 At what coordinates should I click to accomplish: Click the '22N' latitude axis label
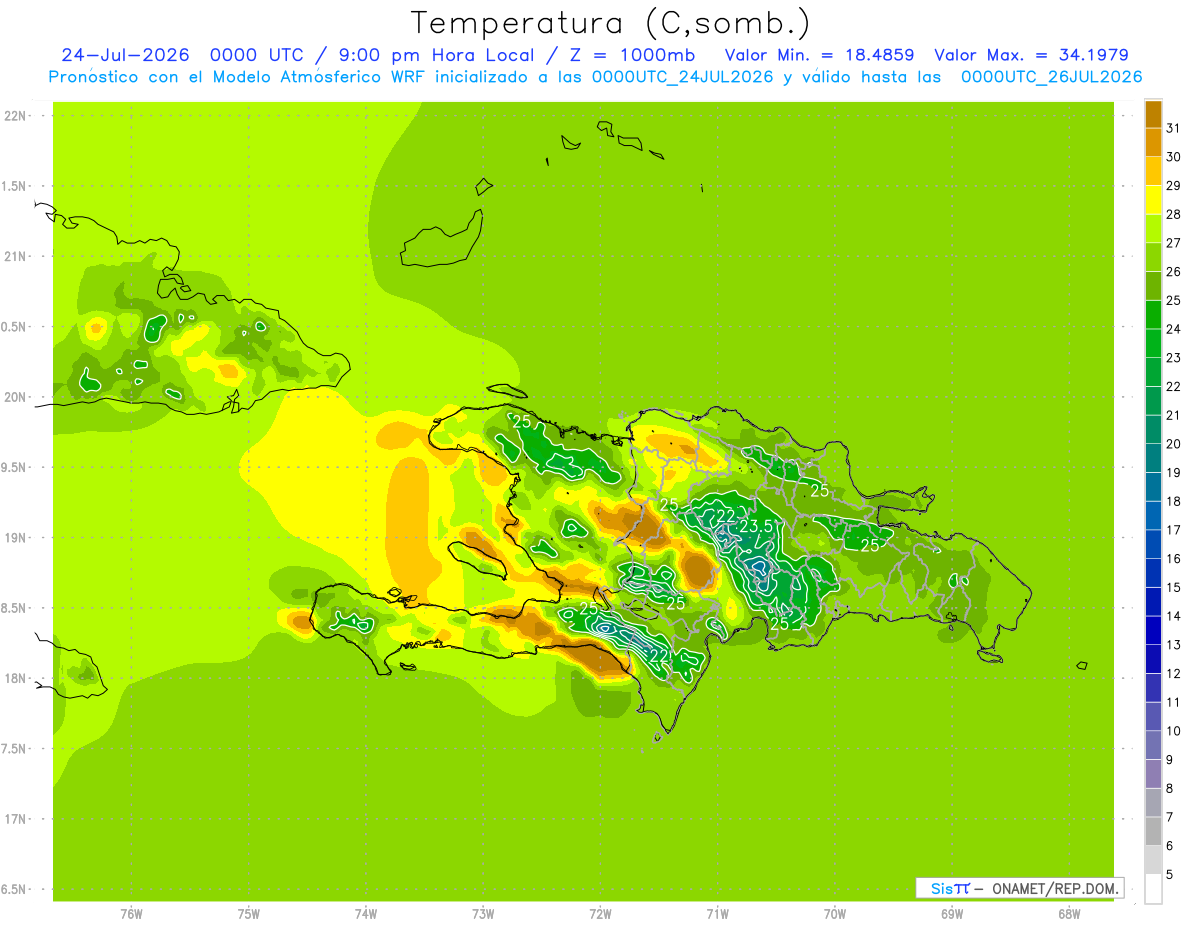pos(16,116)
